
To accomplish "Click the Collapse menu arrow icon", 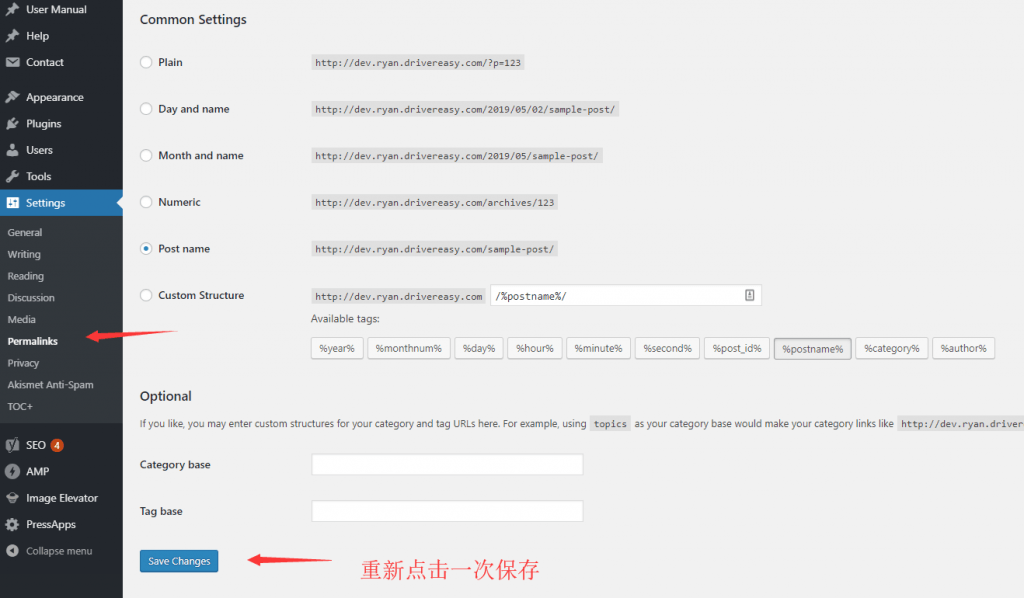I will tap(12, 550).
